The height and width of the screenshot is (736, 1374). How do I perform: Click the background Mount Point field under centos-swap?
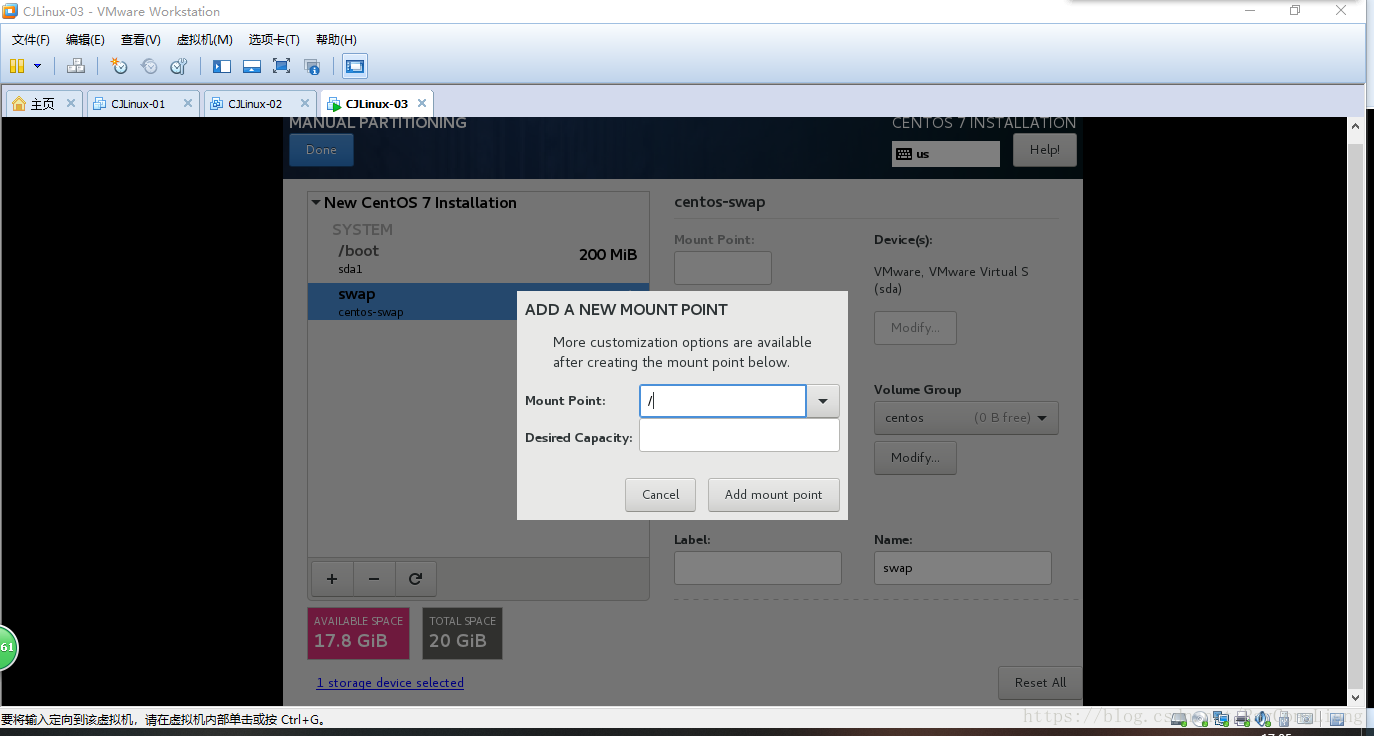(723, 268)
